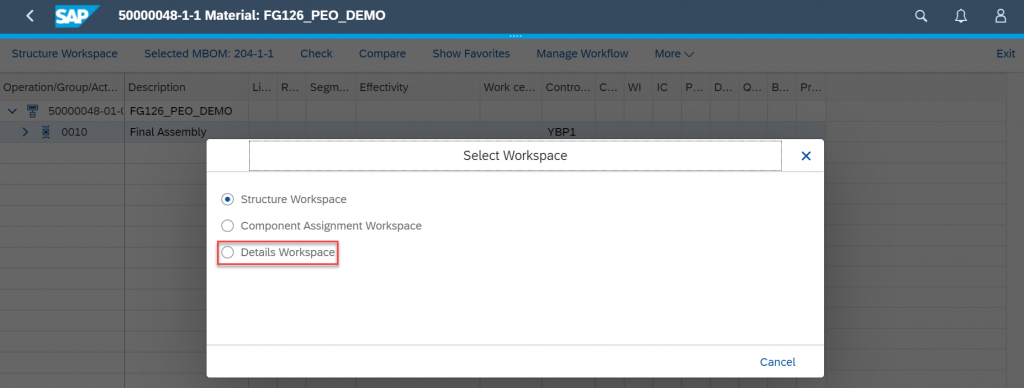
Task: Run the Check action
Action: coord(316,54)
